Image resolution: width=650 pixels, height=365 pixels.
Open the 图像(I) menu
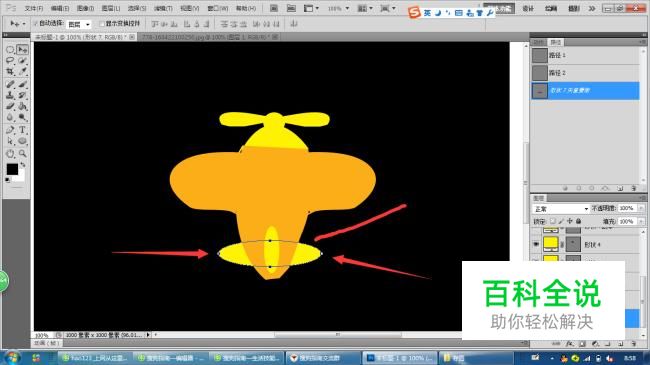[x=85, y=8]
